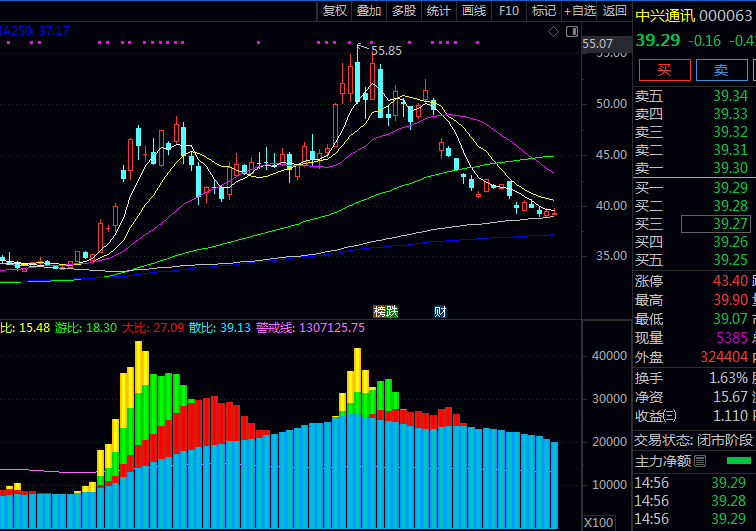Add stock to watchlist with +自选
This screenshot has width=756, height=531.
580,11
